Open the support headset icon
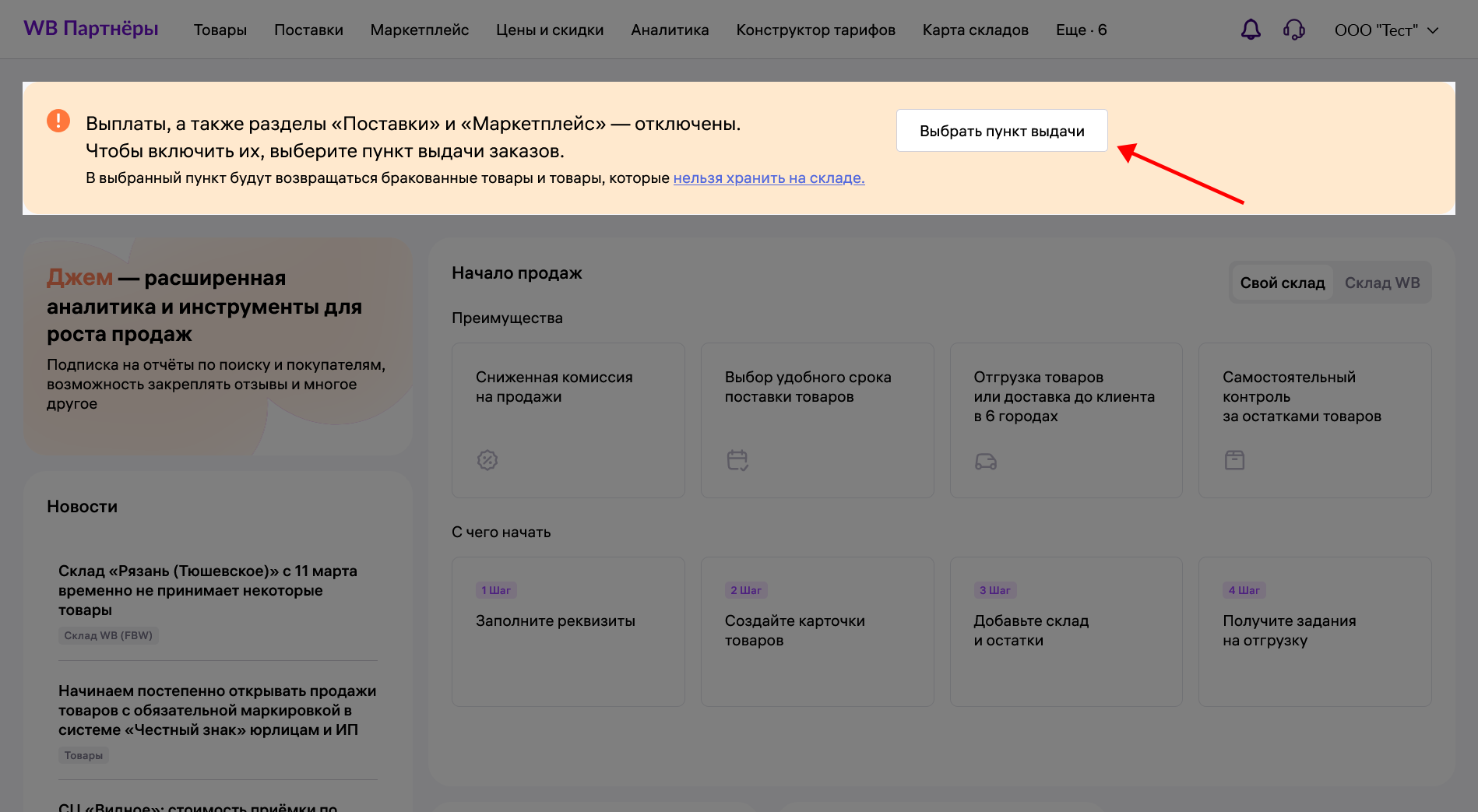 [x=1294, y=30]
